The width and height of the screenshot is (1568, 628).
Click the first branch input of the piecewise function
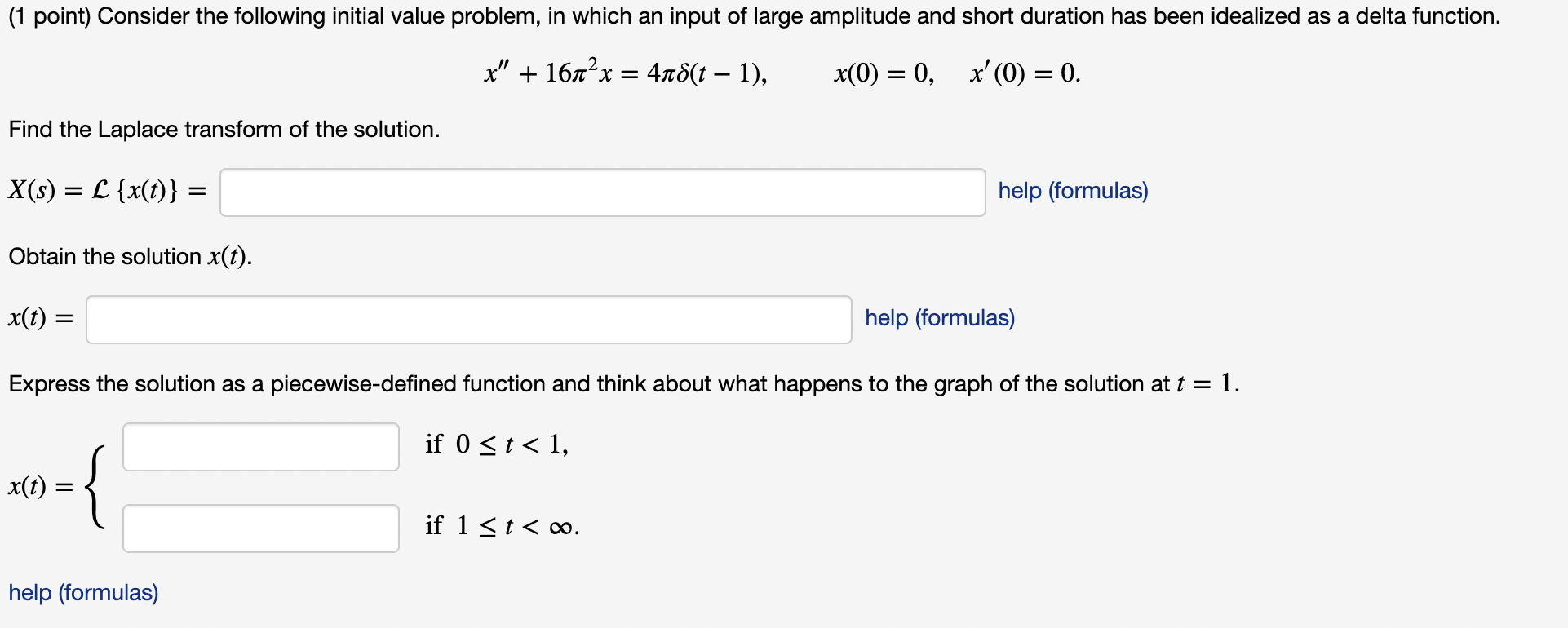(259, 445)
